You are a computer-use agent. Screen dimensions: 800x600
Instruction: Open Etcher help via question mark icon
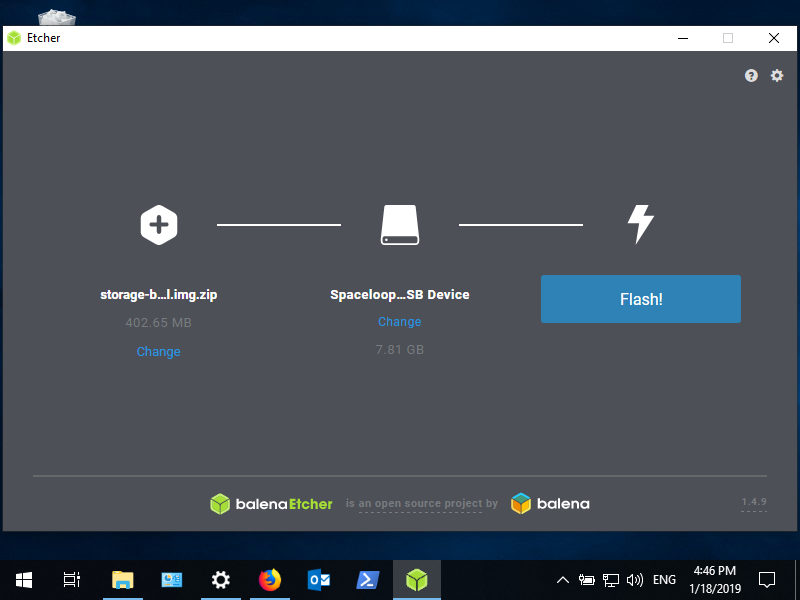coord(751,76)
